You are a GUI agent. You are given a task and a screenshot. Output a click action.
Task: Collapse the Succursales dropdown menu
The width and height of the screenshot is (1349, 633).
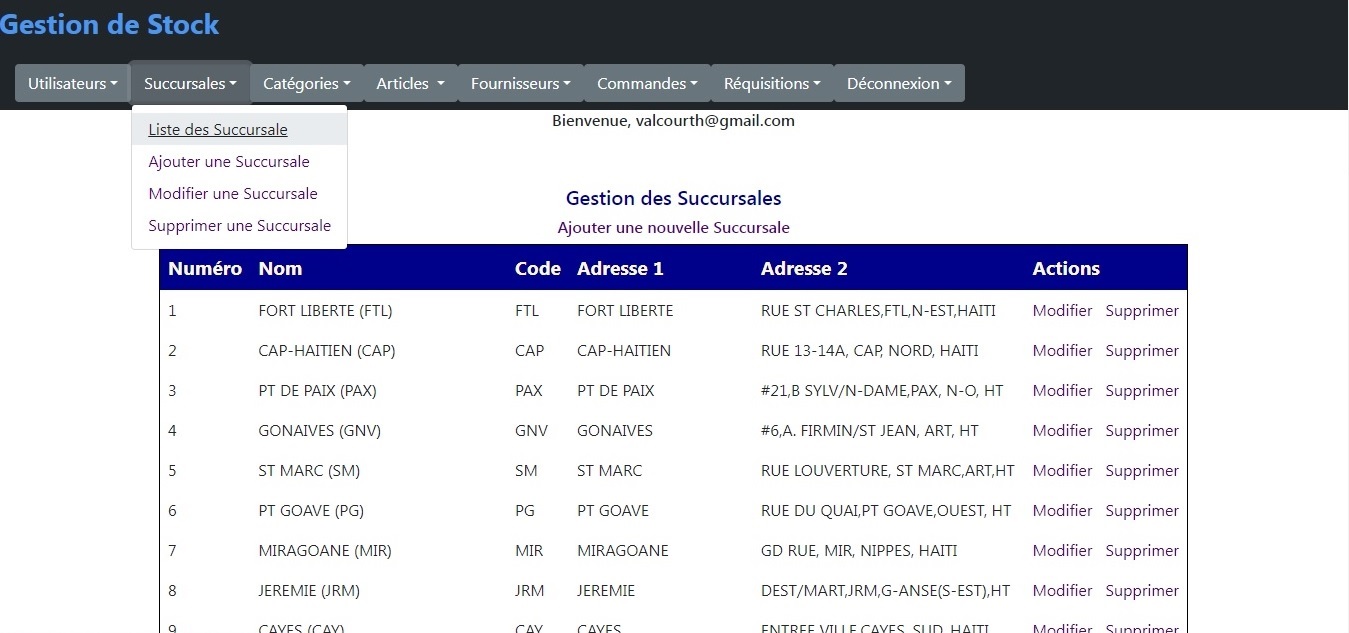(190, 84)
